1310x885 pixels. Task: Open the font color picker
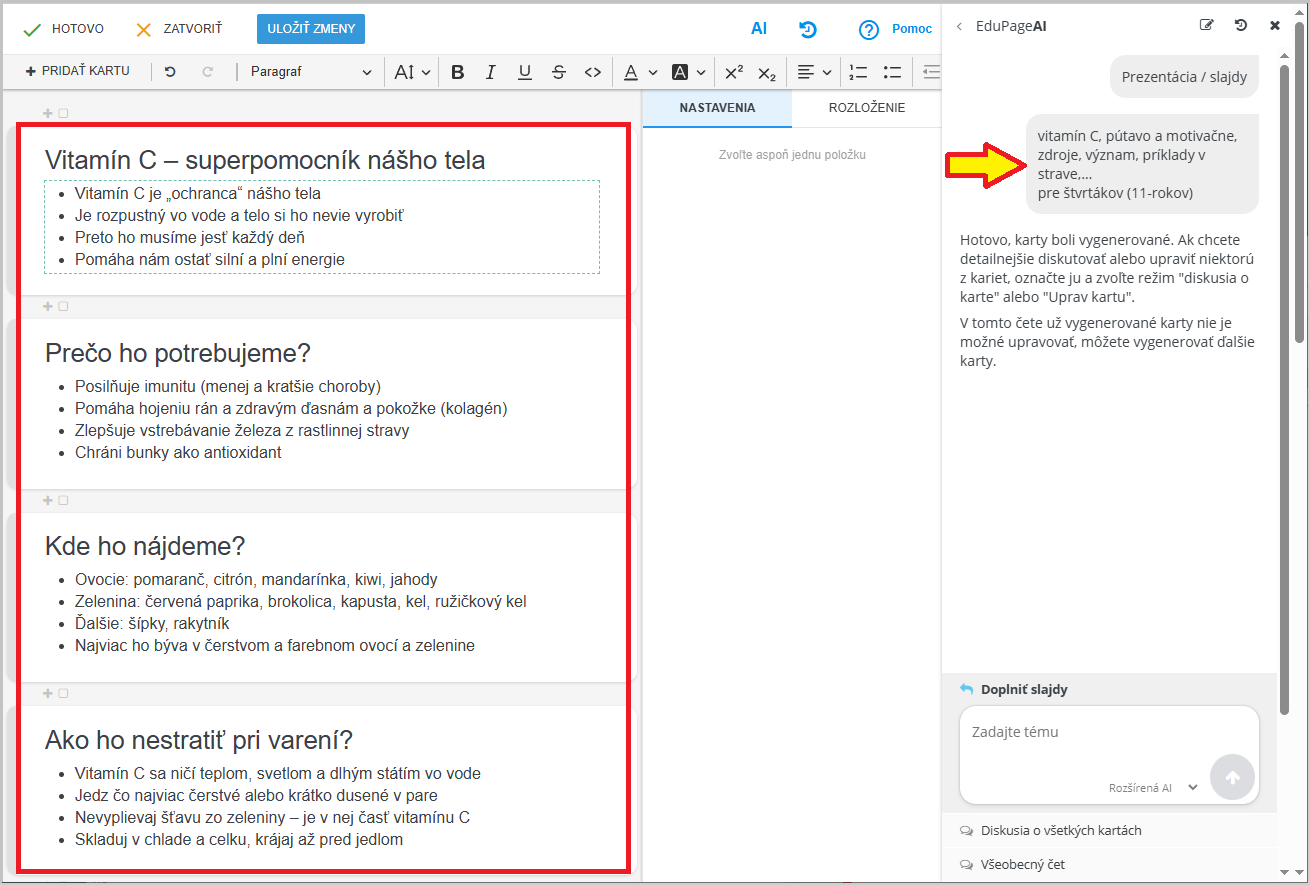[640, 72]
